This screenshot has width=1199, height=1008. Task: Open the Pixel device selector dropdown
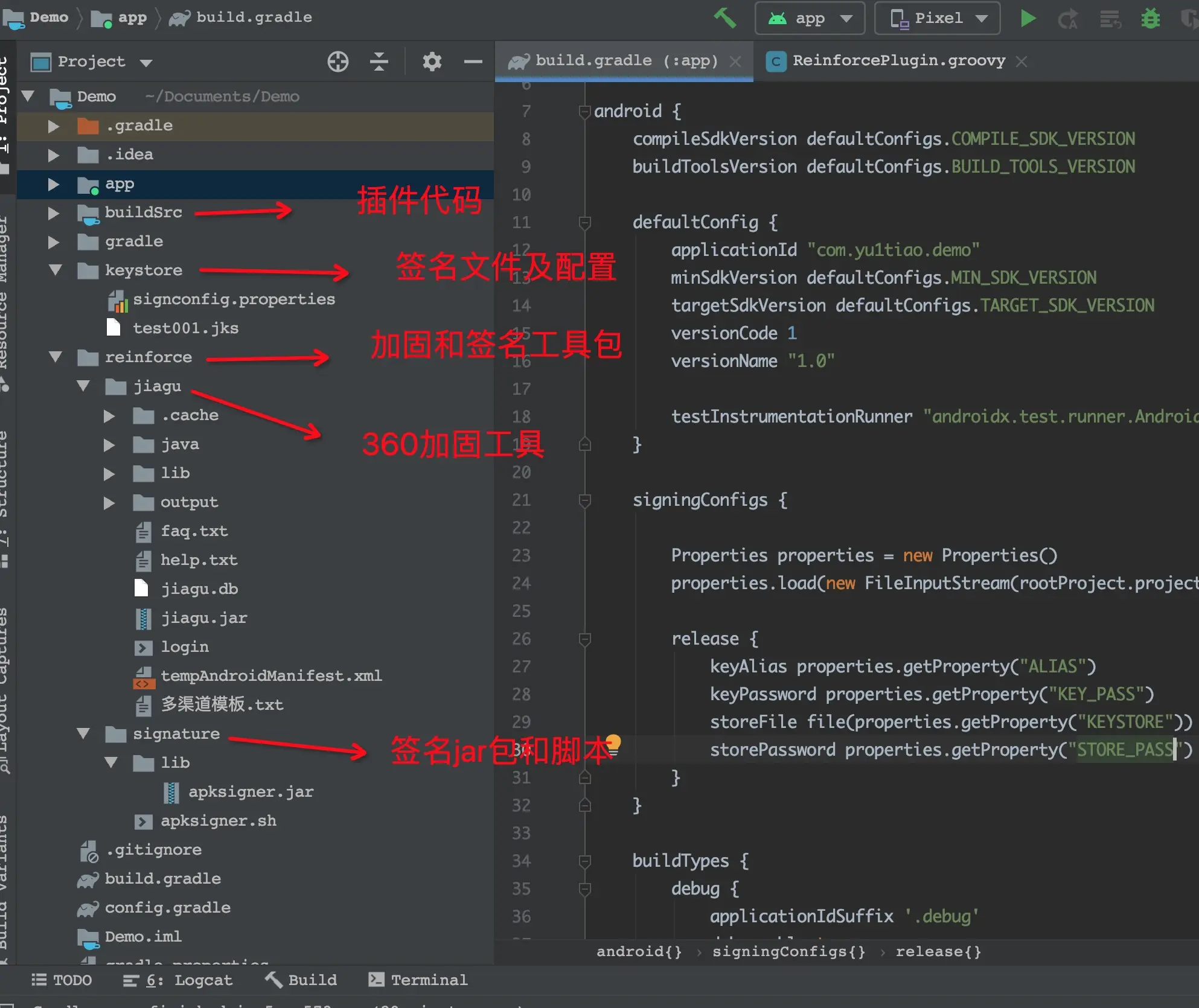(x=937, y=18)
